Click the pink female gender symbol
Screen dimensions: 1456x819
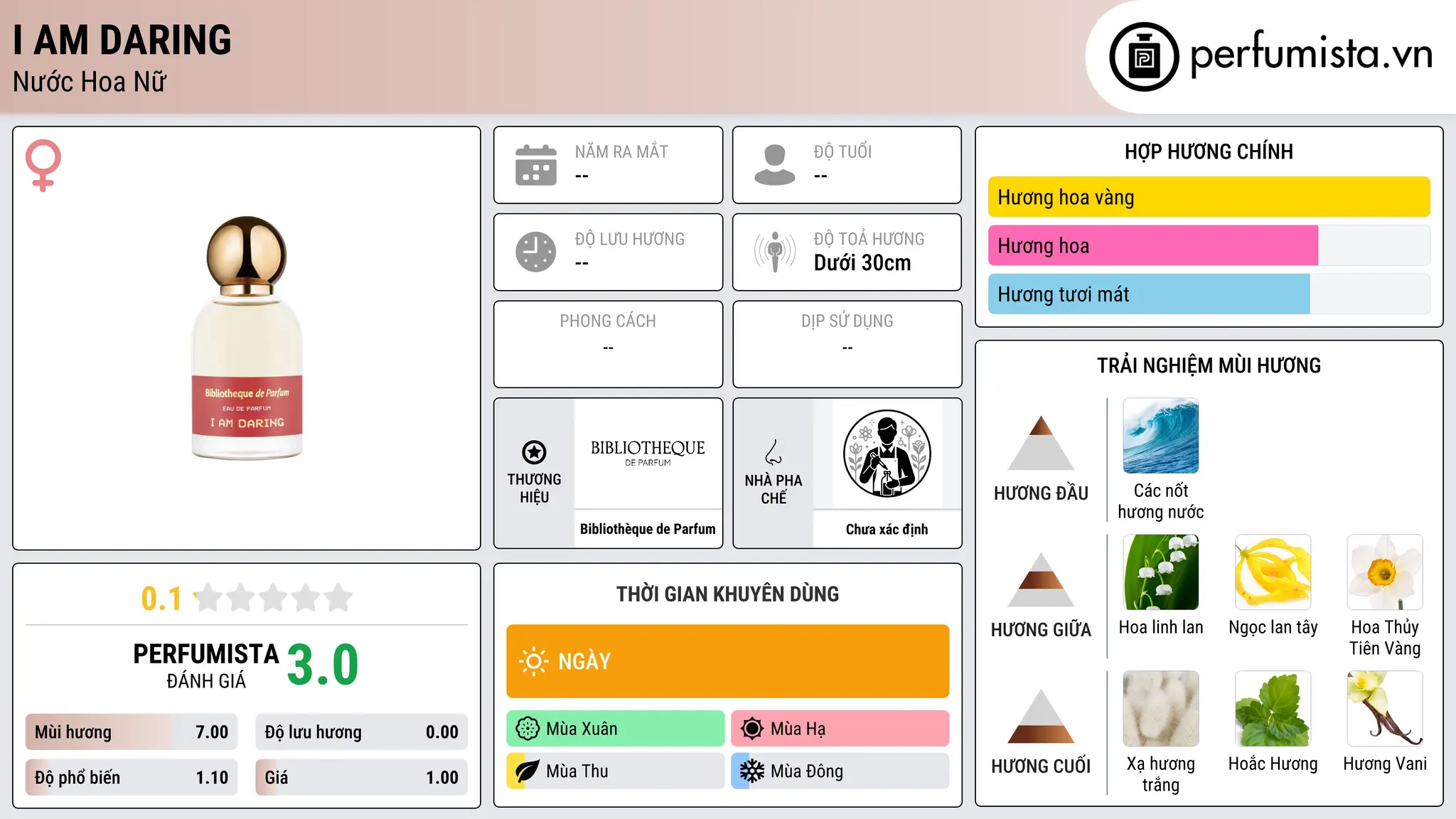tap(43, 166)
